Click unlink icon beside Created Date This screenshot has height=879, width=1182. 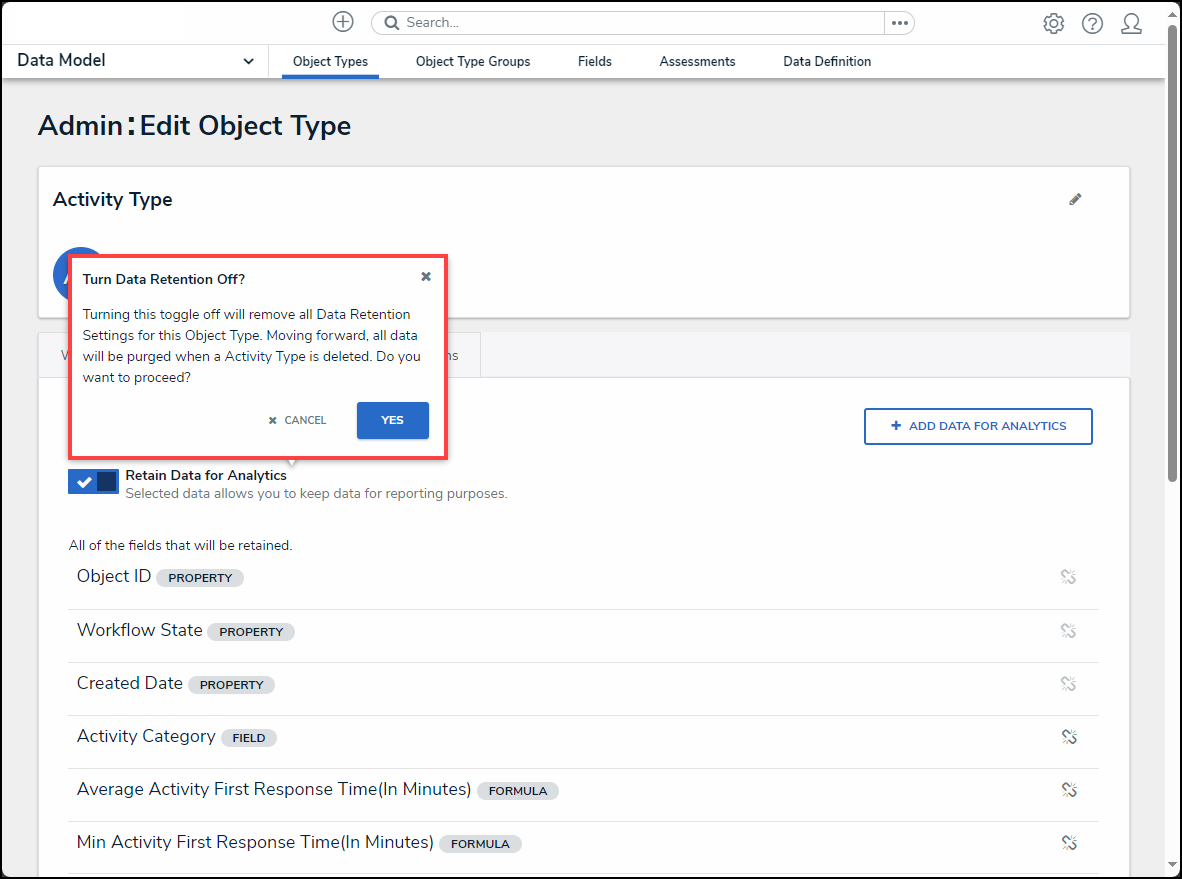(1068, 684)
